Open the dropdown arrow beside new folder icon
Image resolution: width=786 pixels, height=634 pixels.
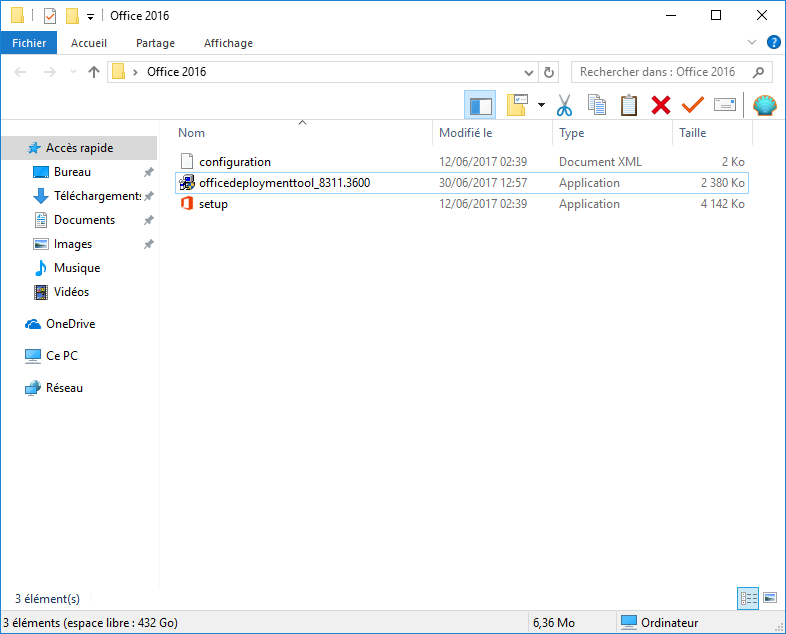541,105
